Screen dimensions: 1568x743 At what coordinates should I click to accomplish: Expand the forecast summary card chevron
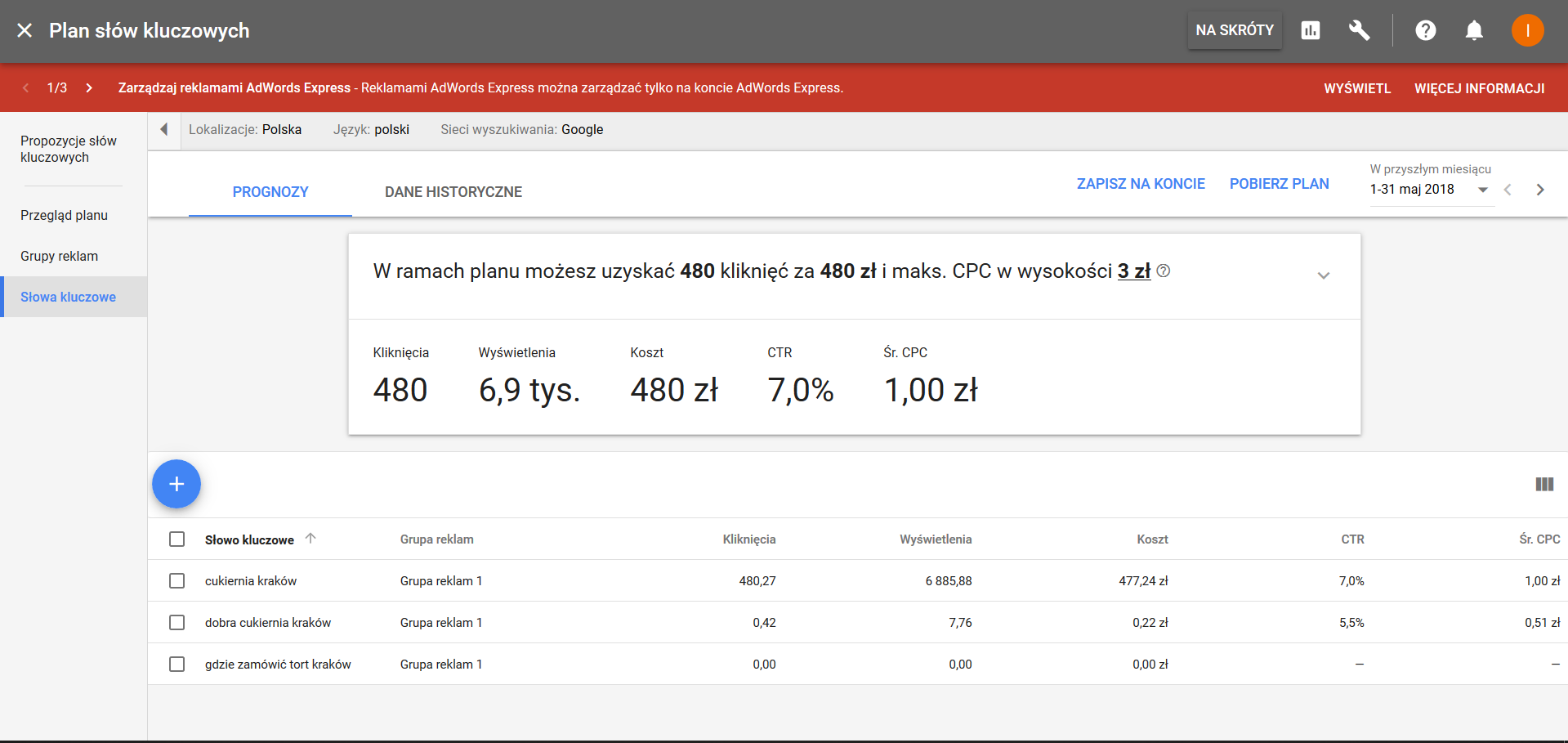coord(1324,275)
